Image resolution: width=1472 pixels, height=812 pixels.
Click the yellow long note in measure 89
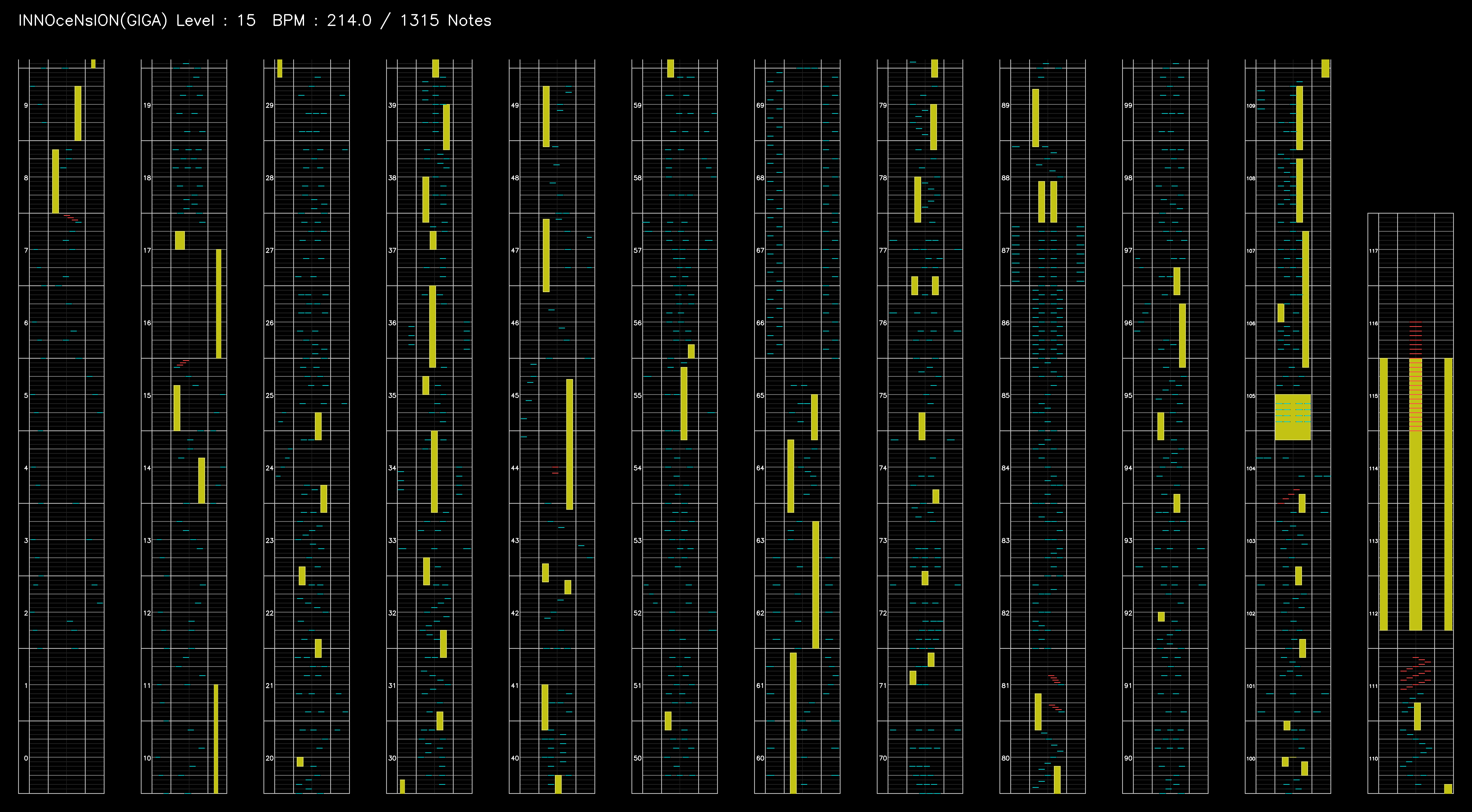tap(1035, 118)
